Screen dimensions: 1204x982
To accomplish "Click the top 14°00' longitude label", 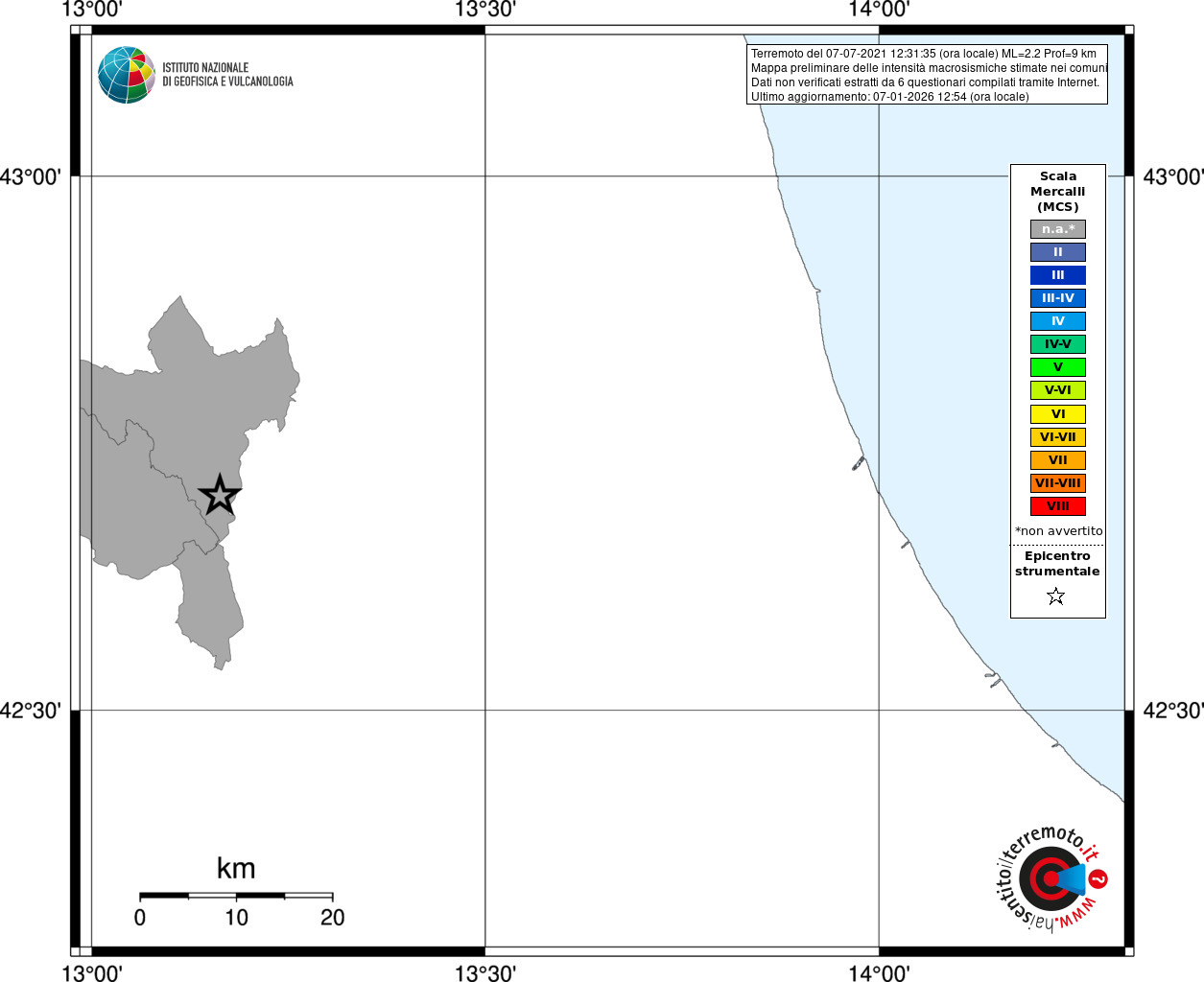I will [879, 10].
